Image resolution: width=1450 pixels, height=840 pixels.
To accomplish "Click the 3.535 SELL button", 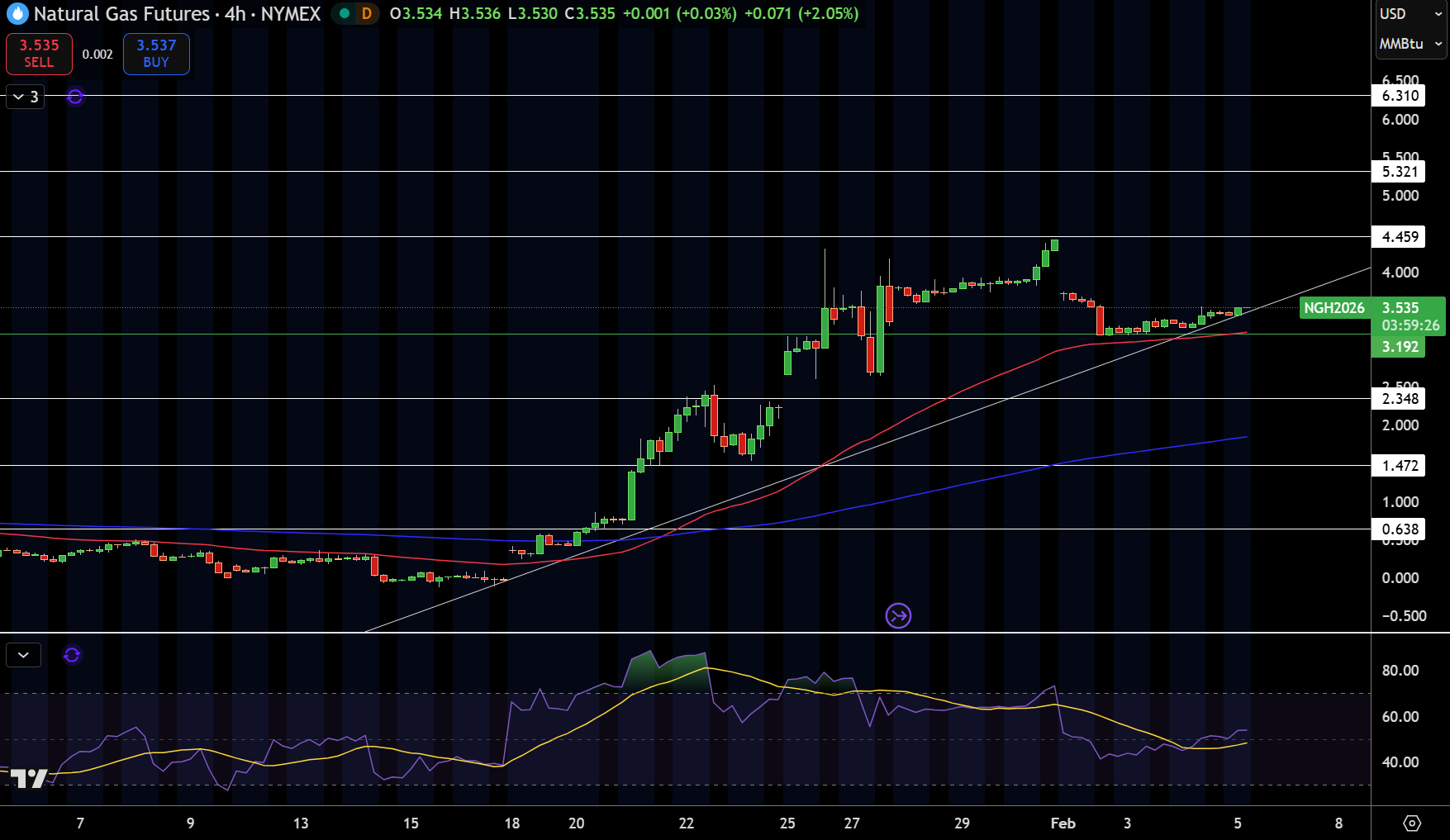I will coord(39,54).
